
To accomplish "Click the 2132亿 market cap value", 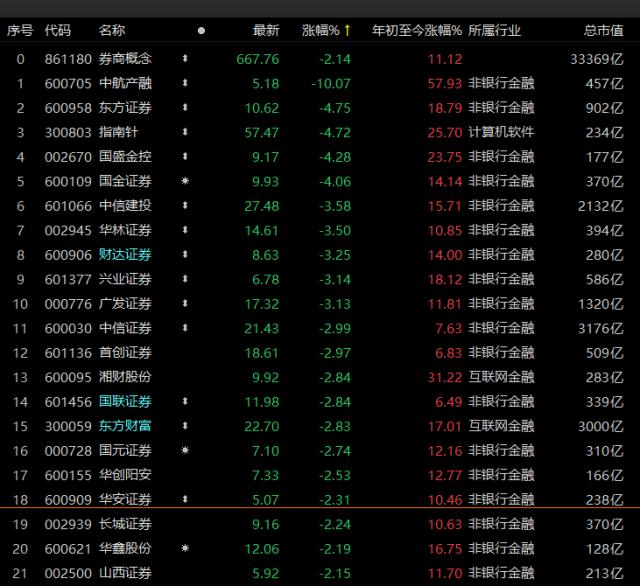I will click(x=600, y=206).
